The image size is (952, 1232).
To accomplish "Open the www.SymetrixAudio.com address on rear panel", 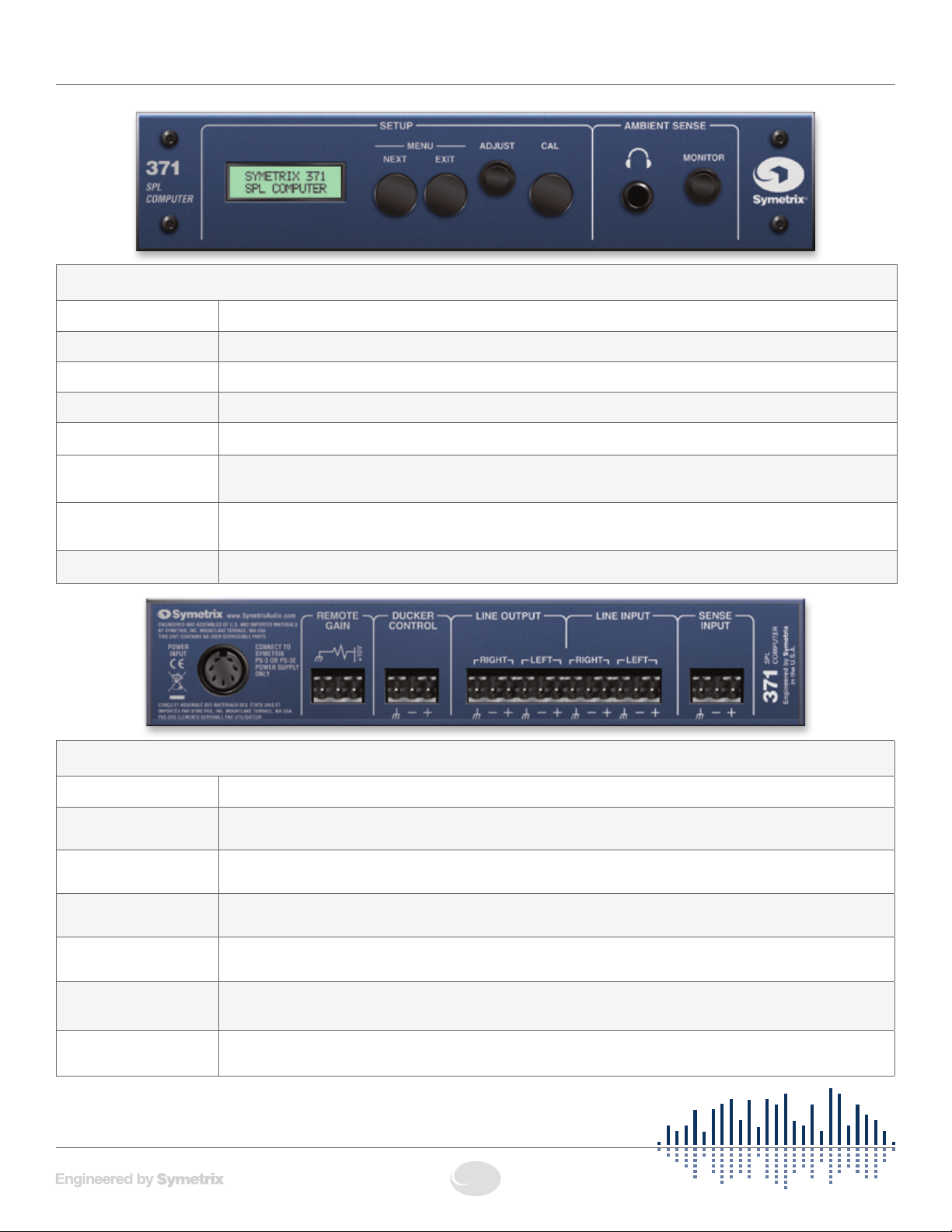I will [261, 616].
